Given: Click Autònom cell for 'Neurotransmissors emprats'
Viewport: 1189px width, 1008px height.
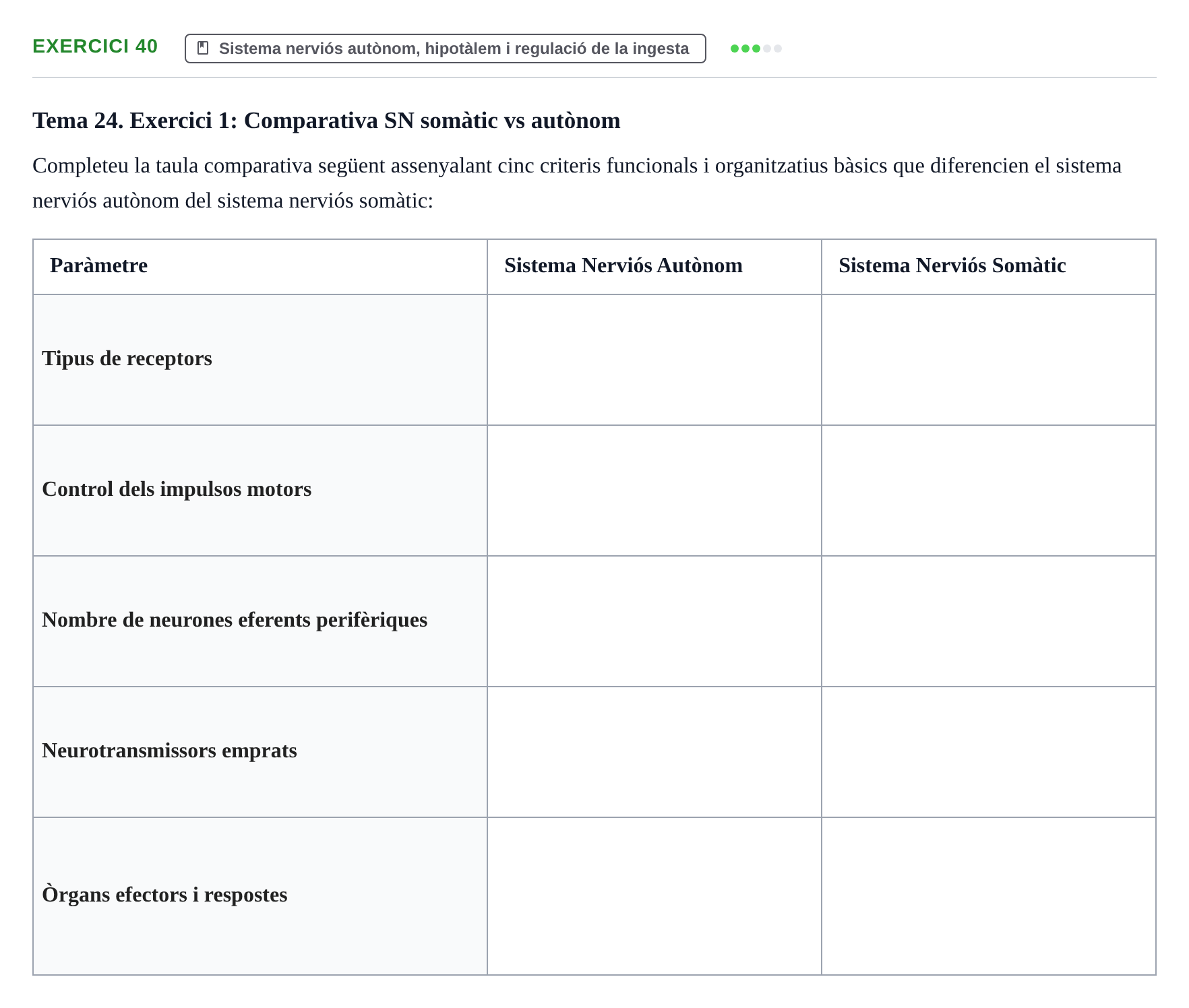Looking at the screenshot, I should click(654, 752).
